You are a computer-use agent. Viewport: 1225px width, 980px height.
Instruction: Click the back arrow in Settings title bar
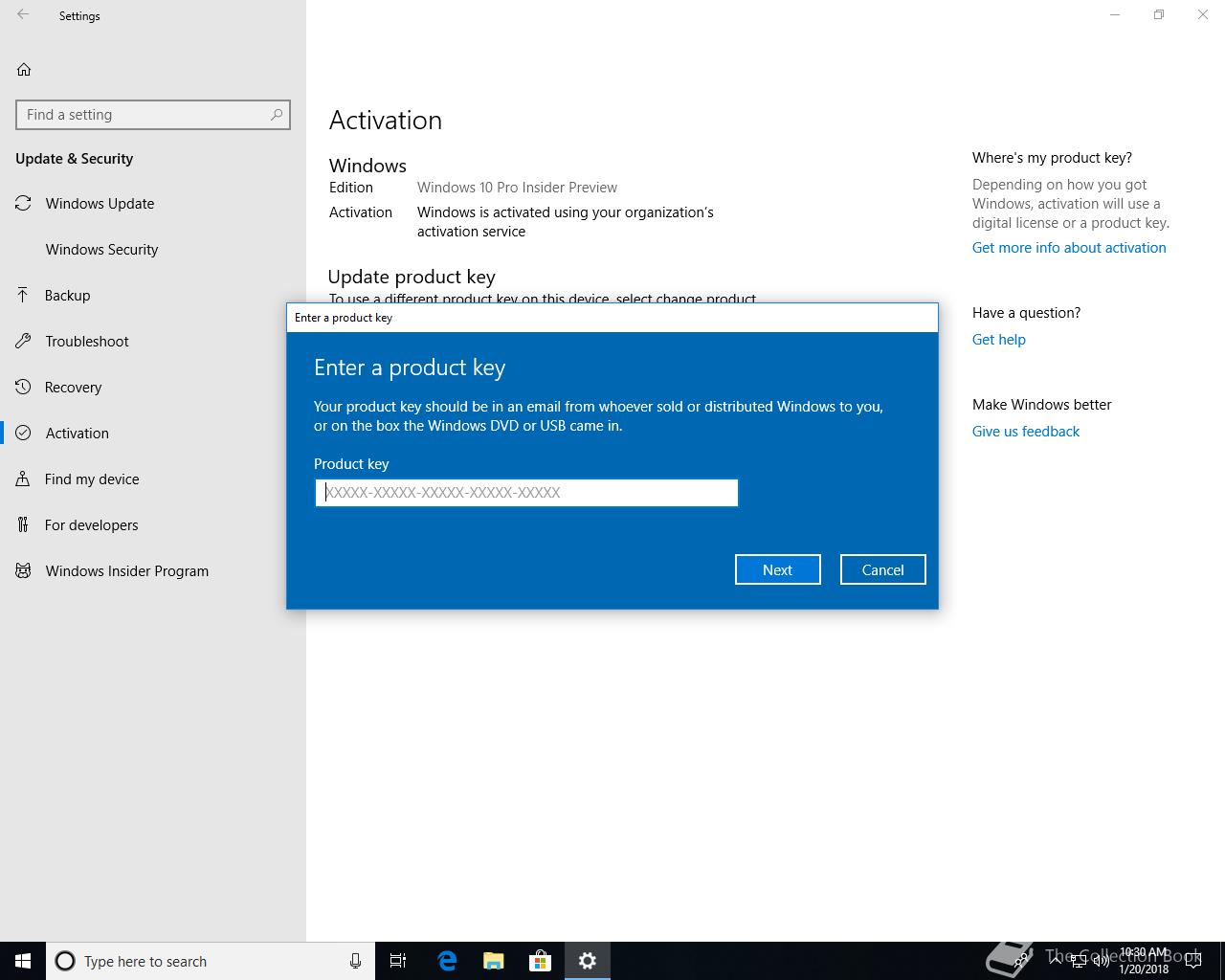(x=23, y=15)
